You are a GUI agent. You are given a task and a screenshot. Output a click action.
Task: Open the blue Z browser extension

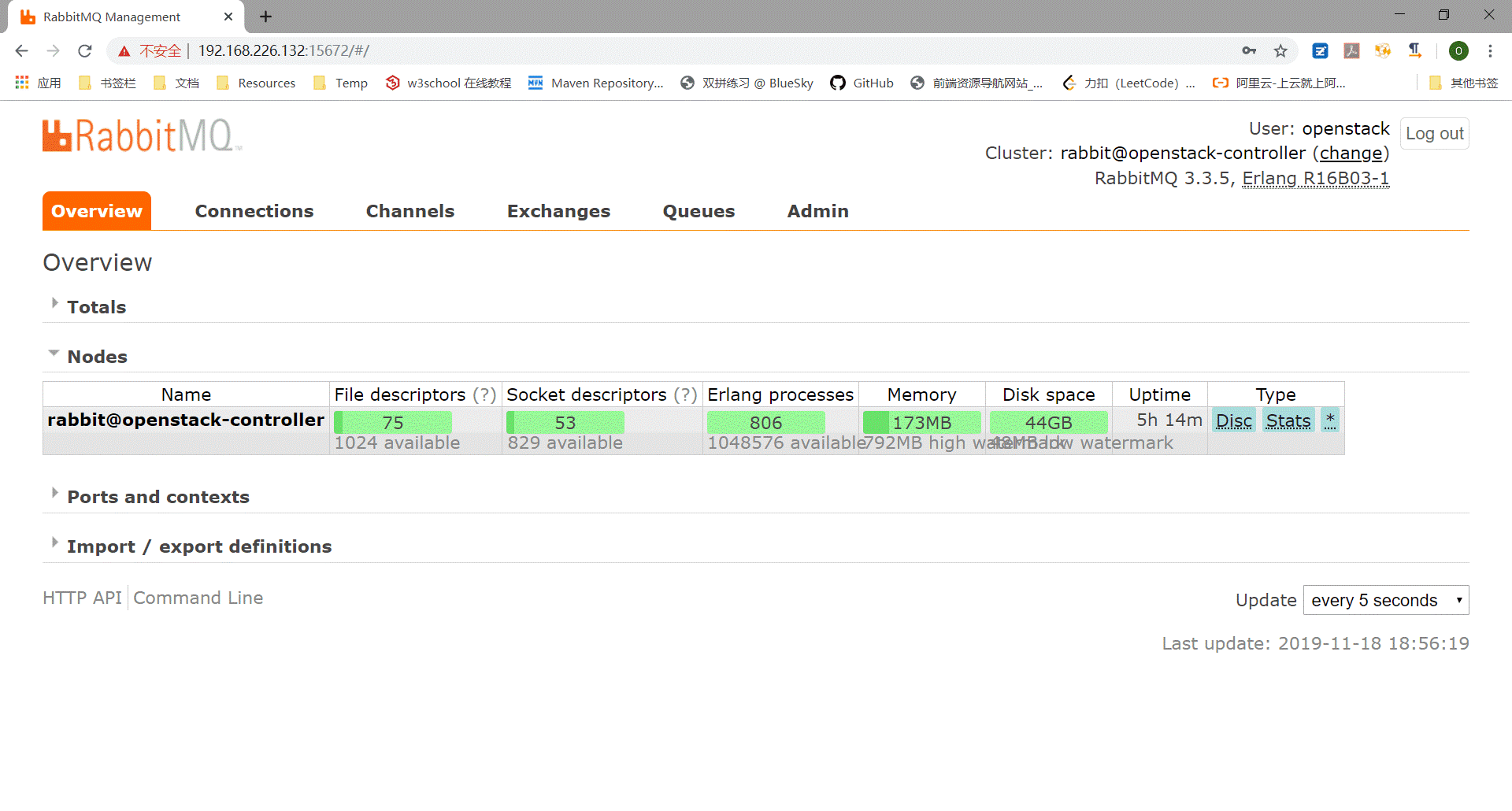tap(1321, 51)
